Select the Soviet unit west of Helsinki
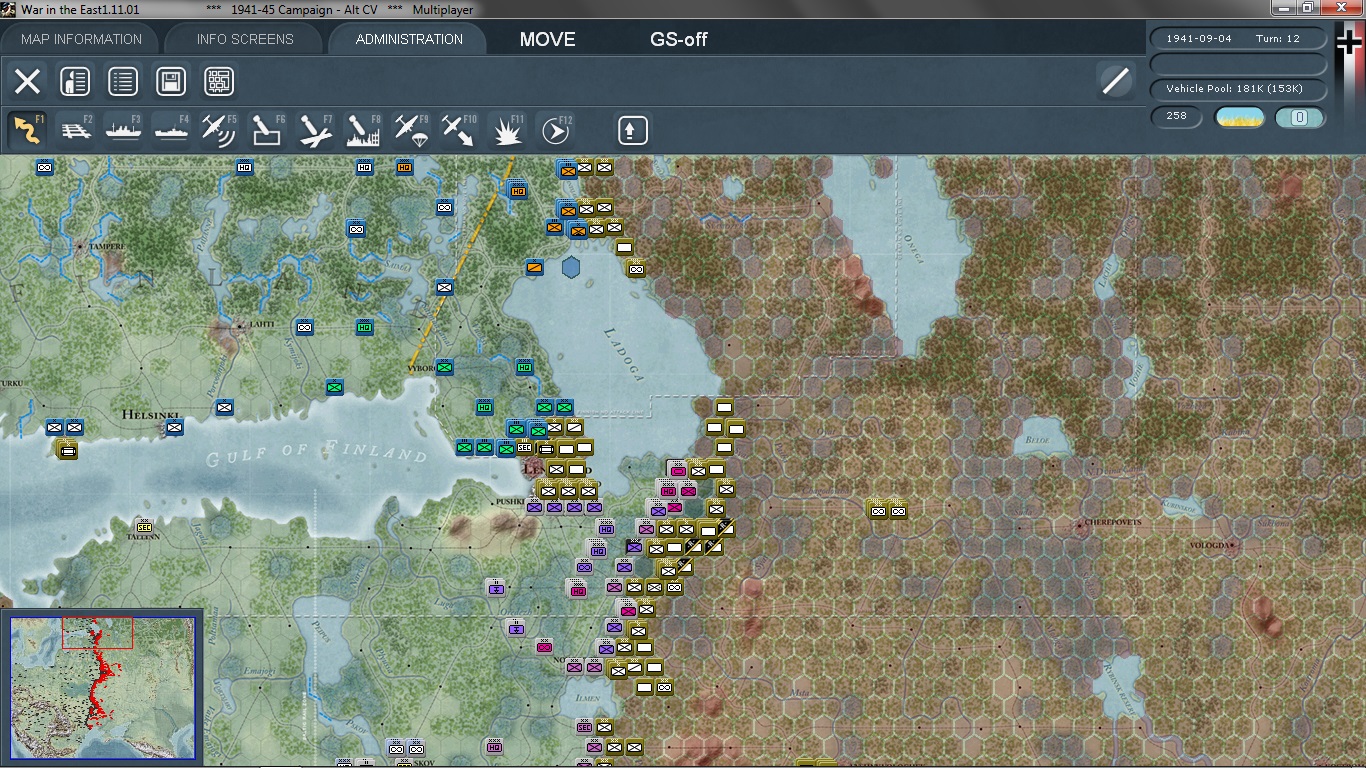The height and width of the screenshot is (768, 1366). [68, 450]
